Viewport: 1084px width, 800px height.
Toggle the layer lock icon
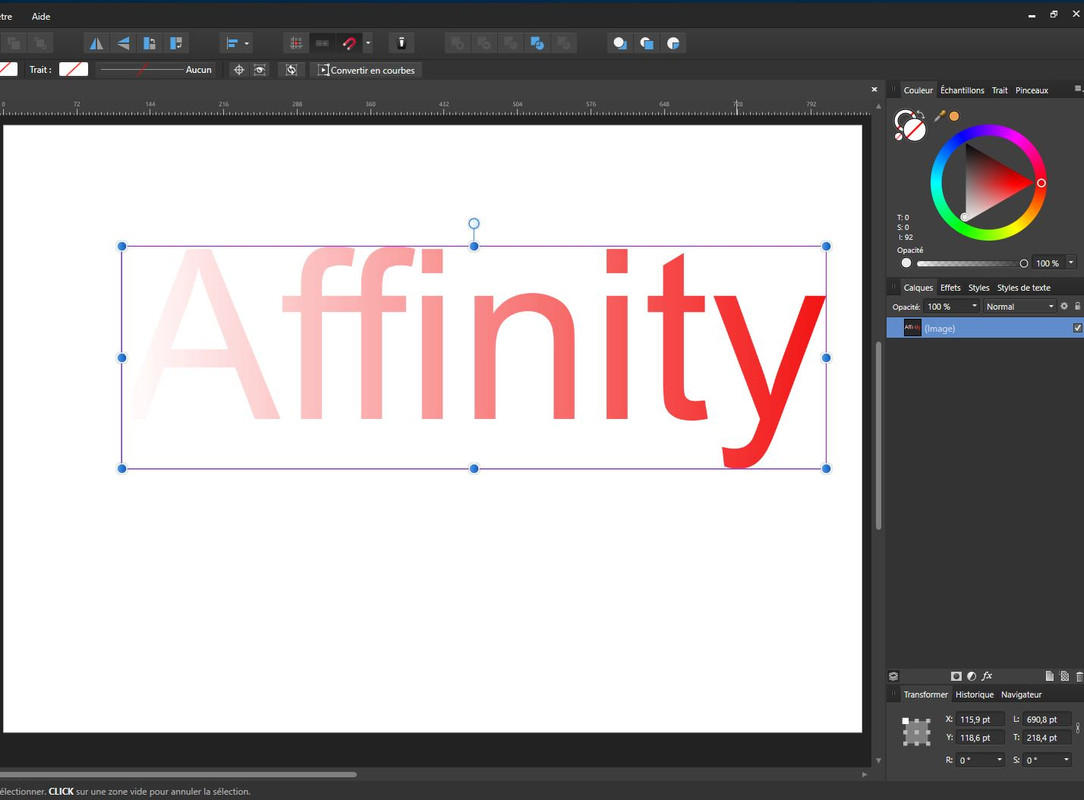(x=1078, y=306)
